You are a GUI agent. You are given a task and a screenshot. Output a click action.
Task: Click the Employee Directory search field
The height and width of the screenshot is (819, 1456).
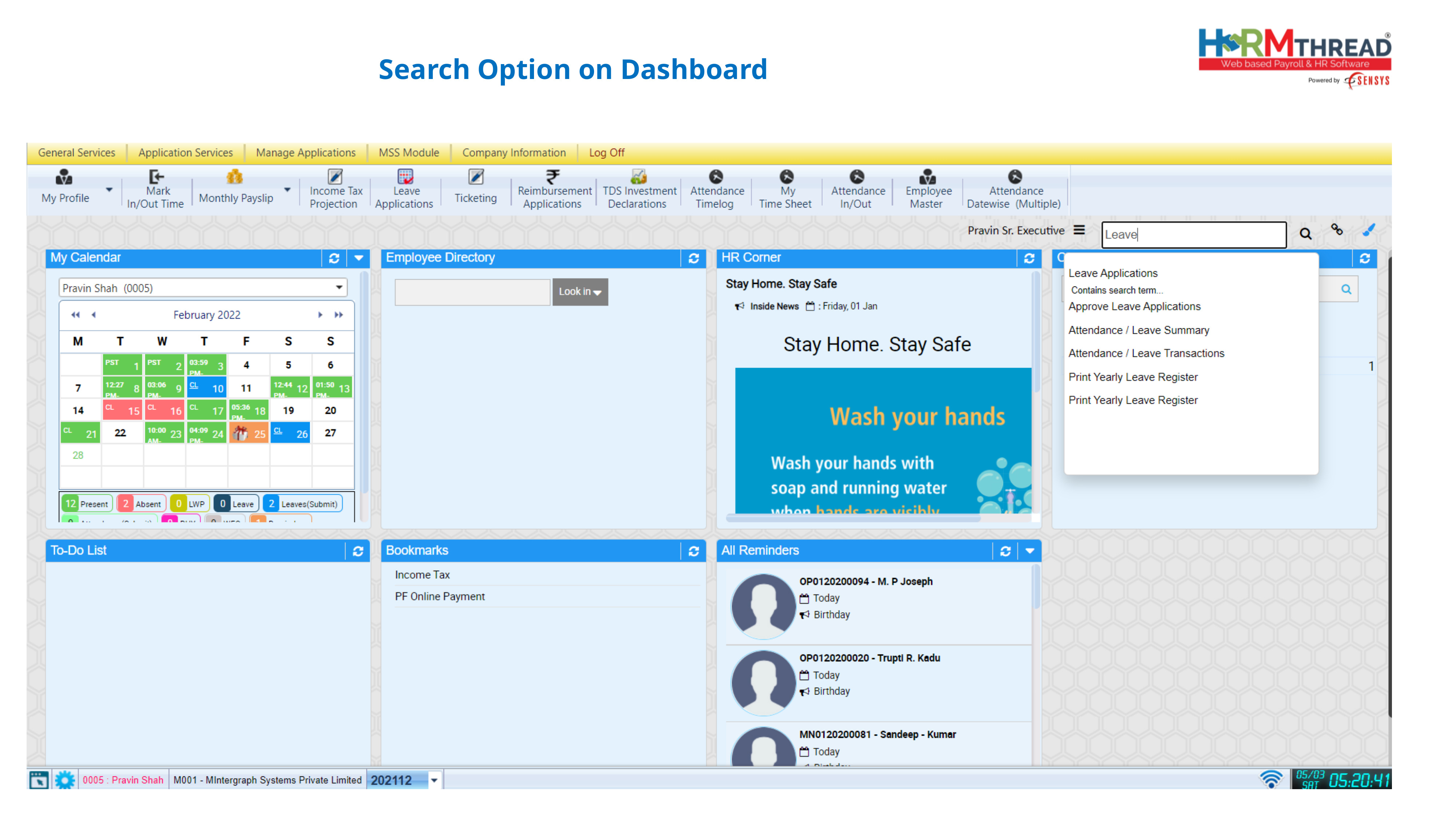tap(472, 292)
